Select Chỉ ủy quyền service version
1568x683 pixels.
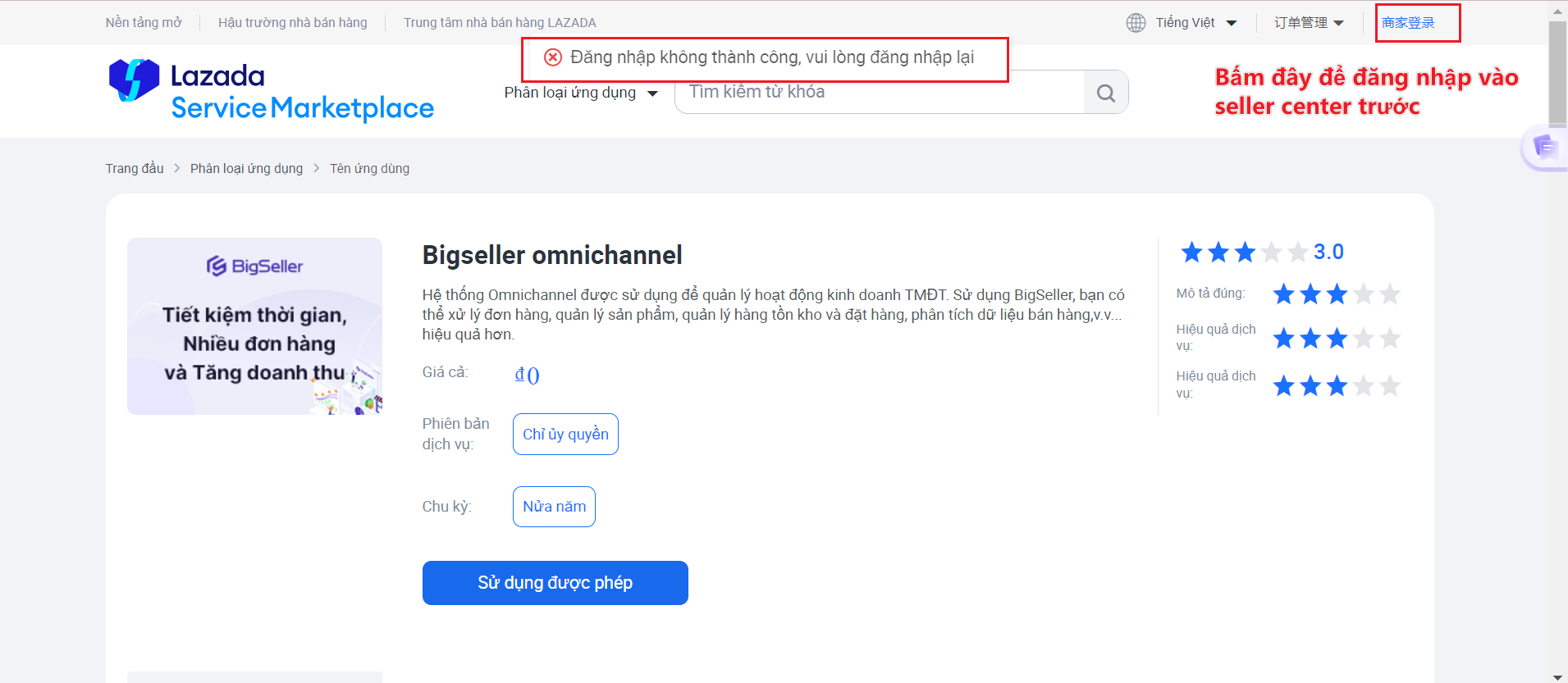[565, 434]
